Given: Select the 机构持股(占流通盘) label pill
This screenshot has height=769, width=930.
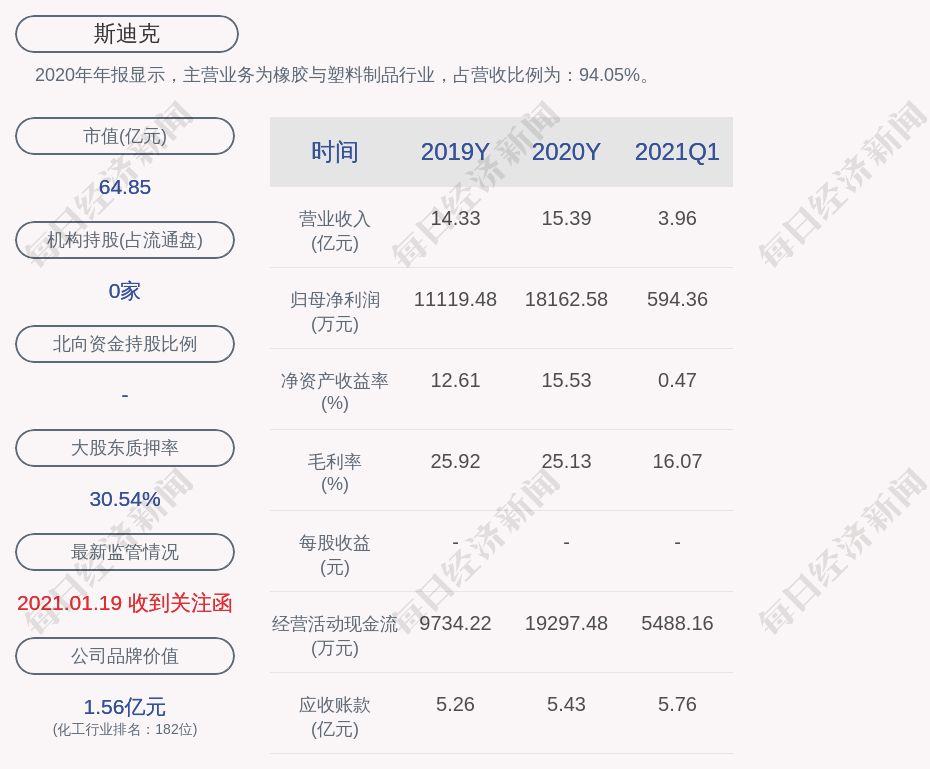Looking at the screenshot, I should [125, 240].
